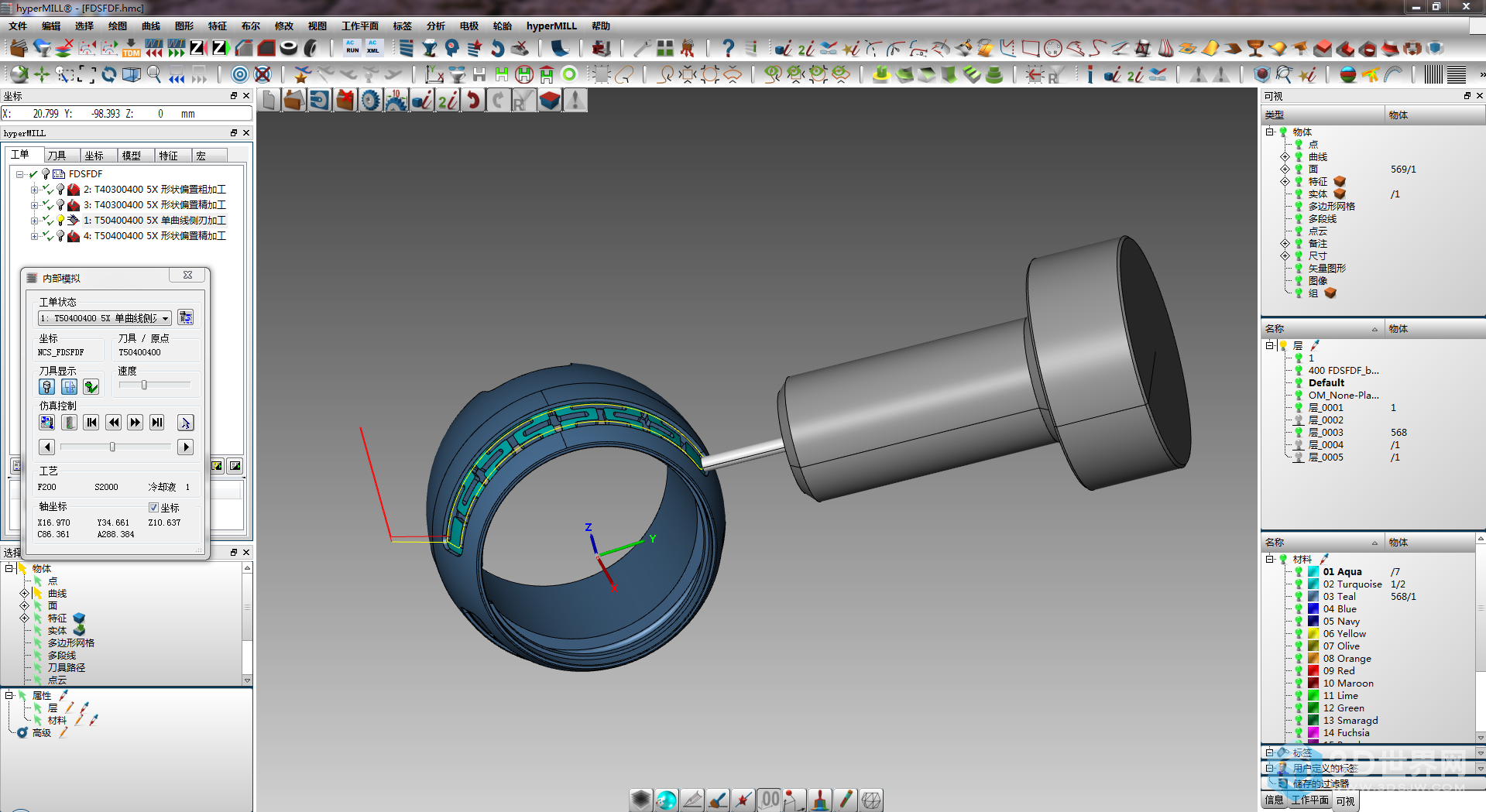The image size is (1486, 812).
Task: Adjust the 速度 speed slider
Action: coord(144,385)
